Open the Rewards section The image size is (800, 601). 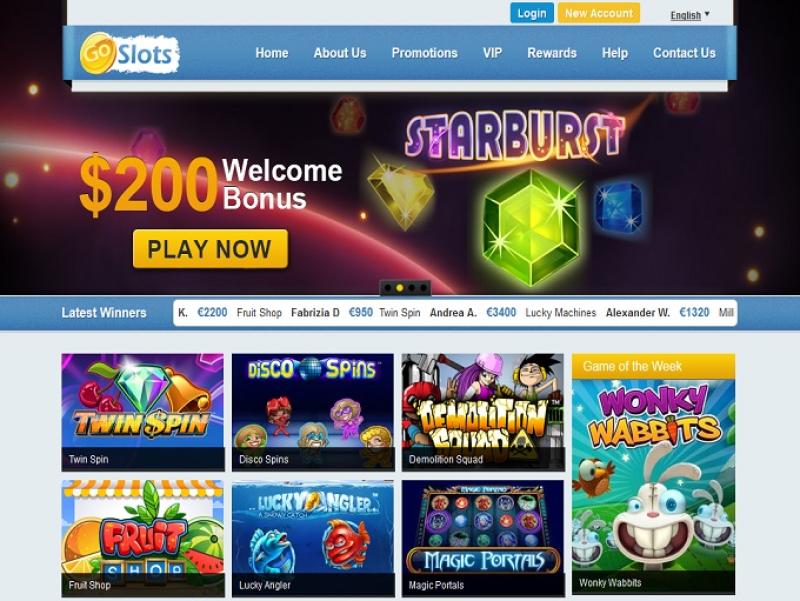pyautogui.click(x=552, y=53)
